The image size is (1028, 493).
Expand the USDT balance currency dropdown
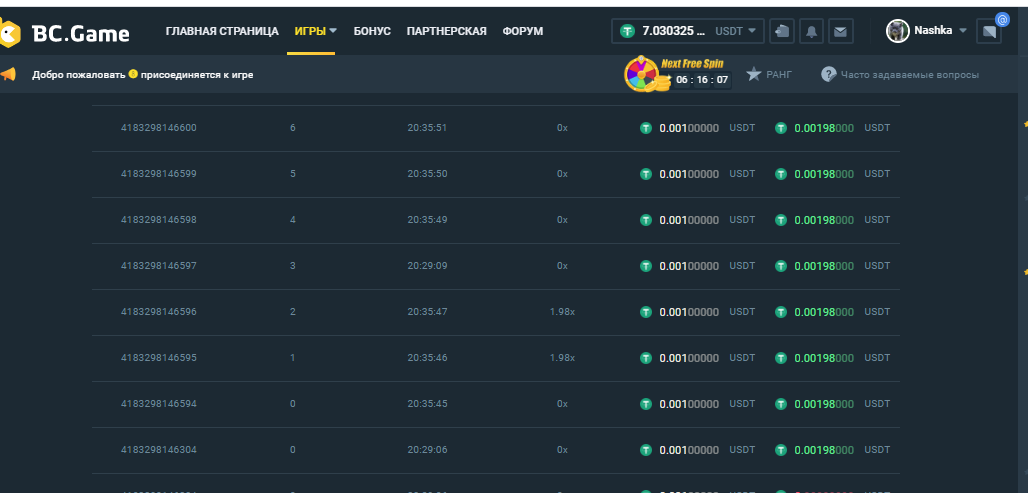click(738, 31)
